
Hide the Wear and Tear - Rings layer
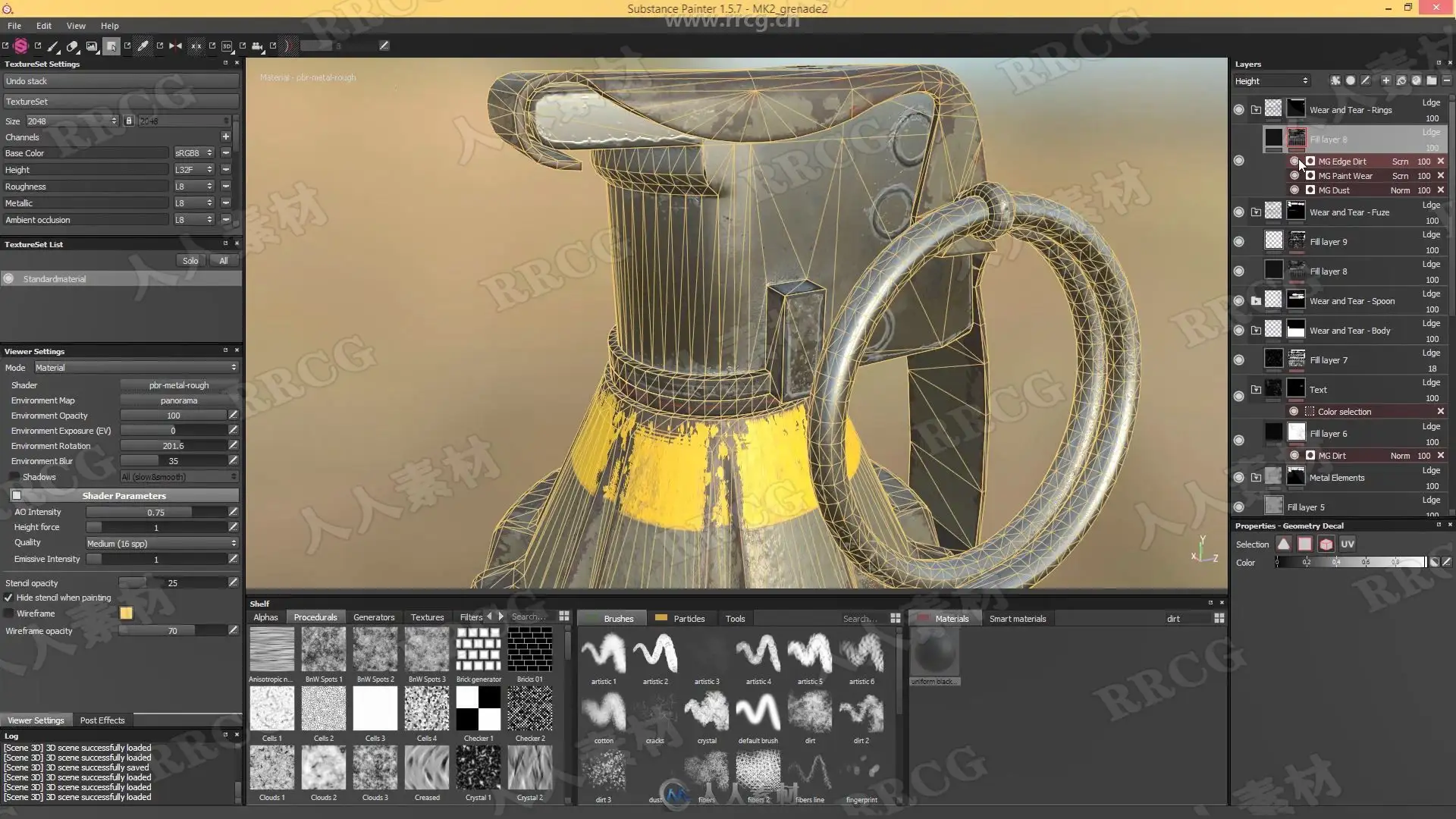tap(1238, 110)
